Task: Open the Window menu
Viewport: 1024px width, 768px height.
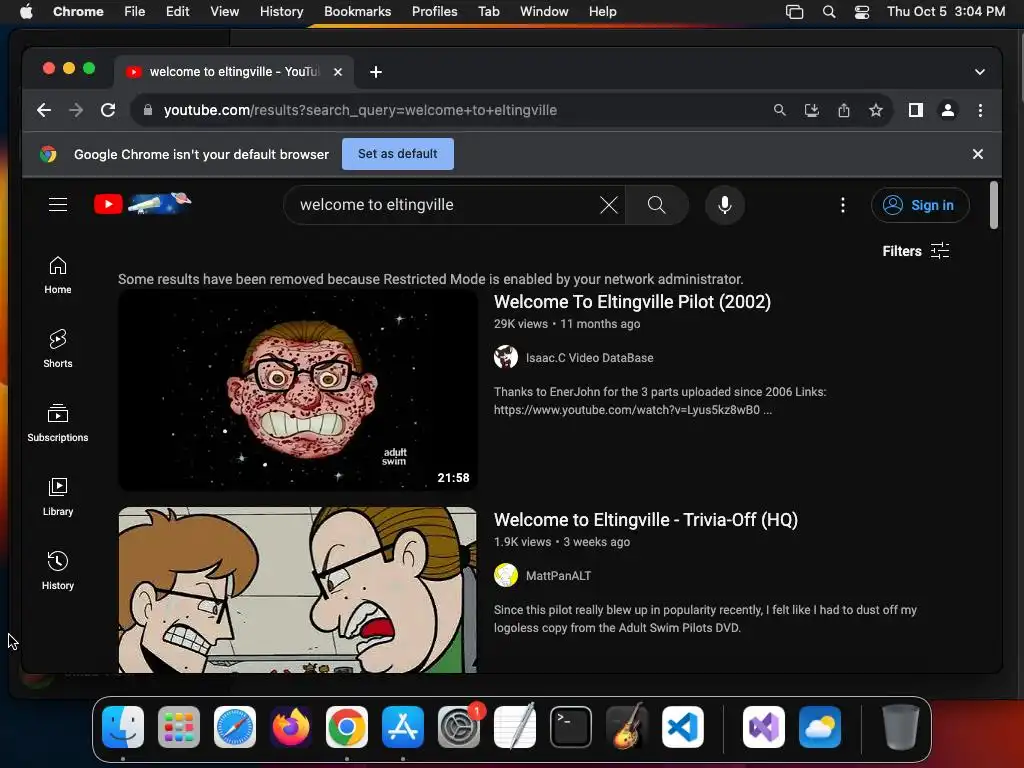Action: (x=544, y=12)
